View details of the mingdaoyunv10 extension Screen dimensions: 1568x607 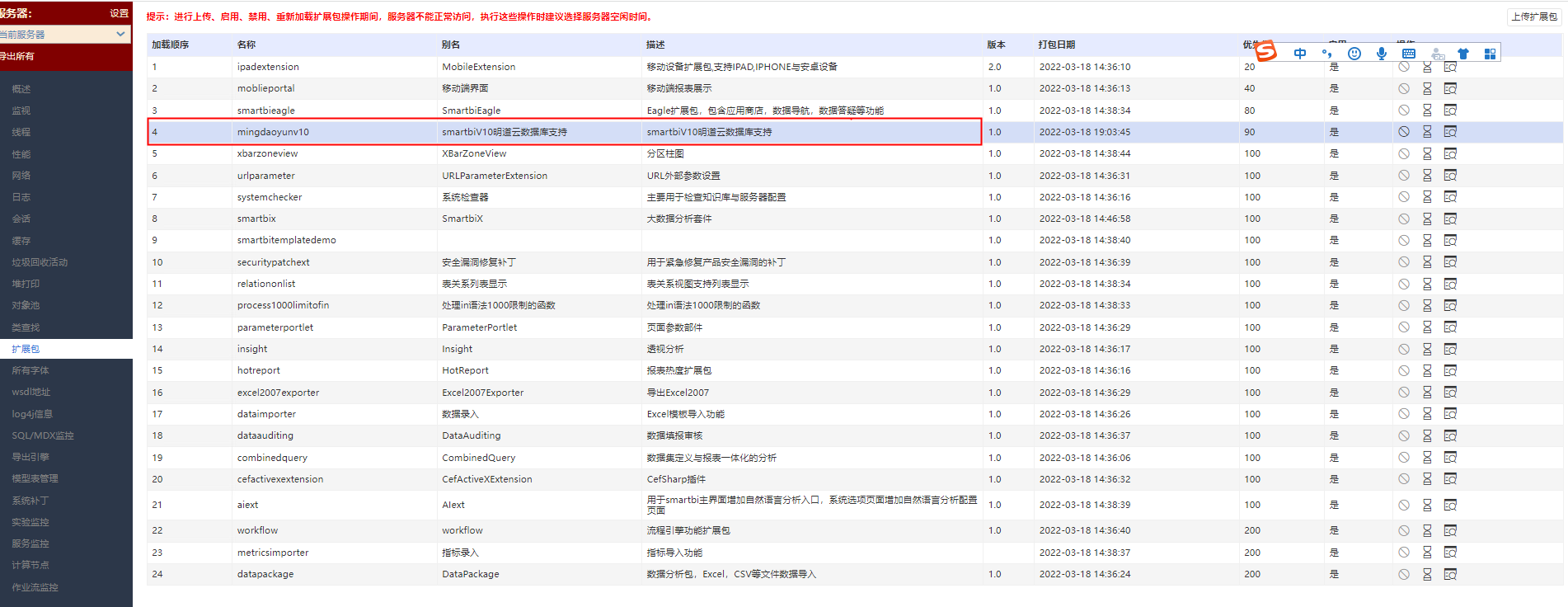coord(1450,132)
